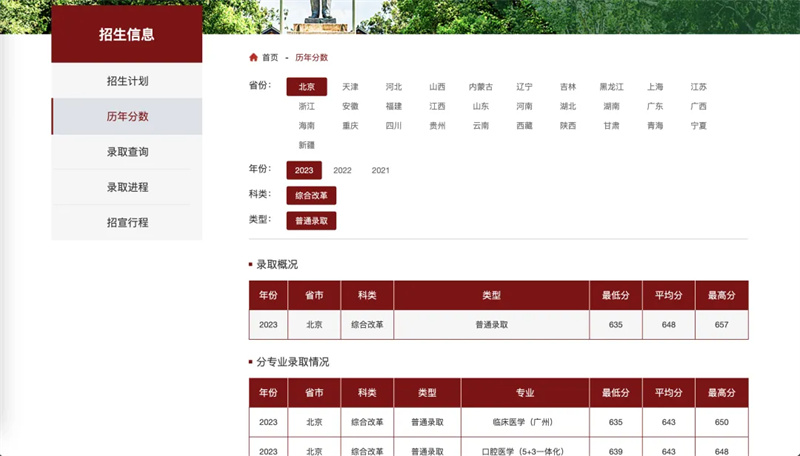
Task: Choose 陕西 province
Action: pos(568,125)
